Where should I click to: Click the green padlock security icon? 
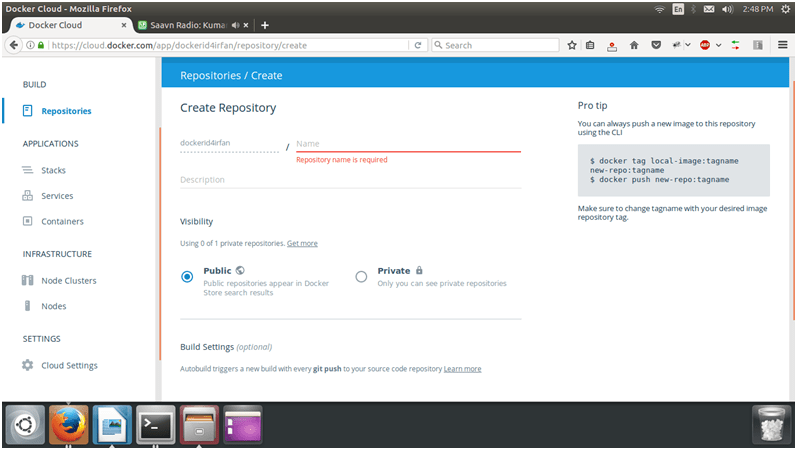pos(41,45)
